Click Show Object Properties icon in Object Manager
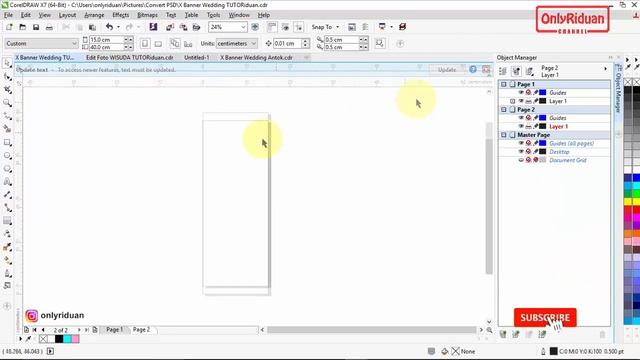 click(503, 71)
